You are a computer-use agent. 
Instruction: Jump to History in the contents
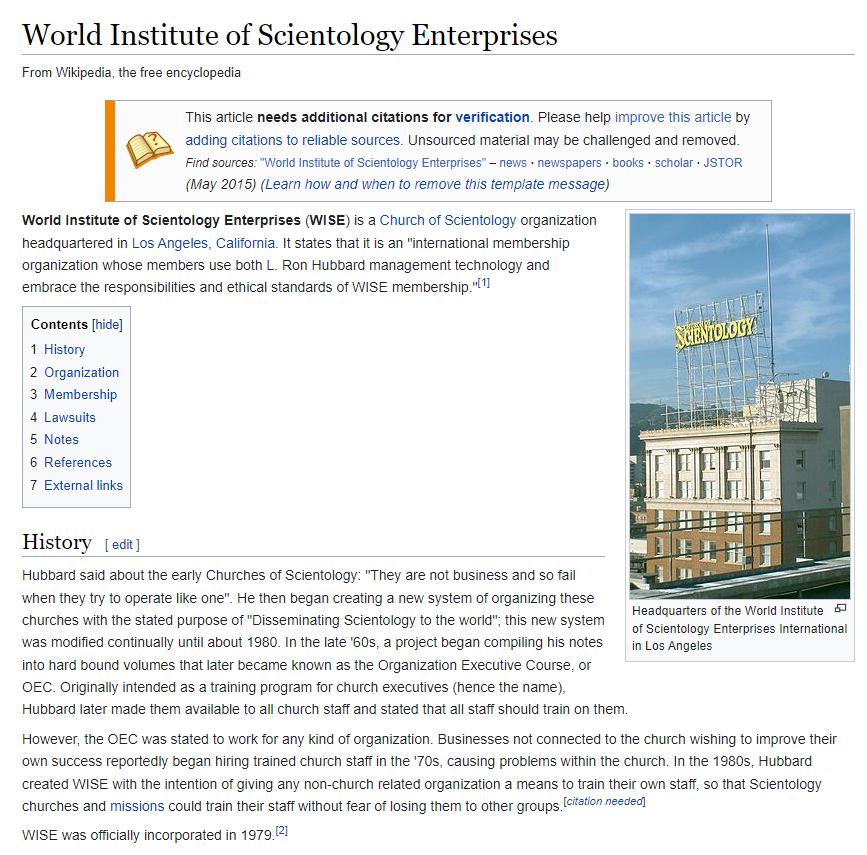coord(64,350)
